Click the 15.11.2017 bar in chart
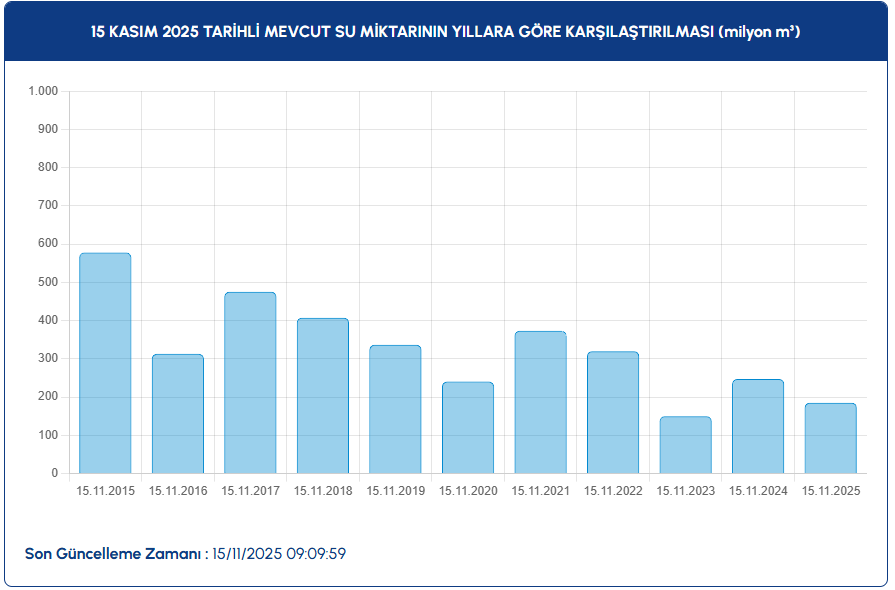Viewport: 895px width, 590px height. 250,383
